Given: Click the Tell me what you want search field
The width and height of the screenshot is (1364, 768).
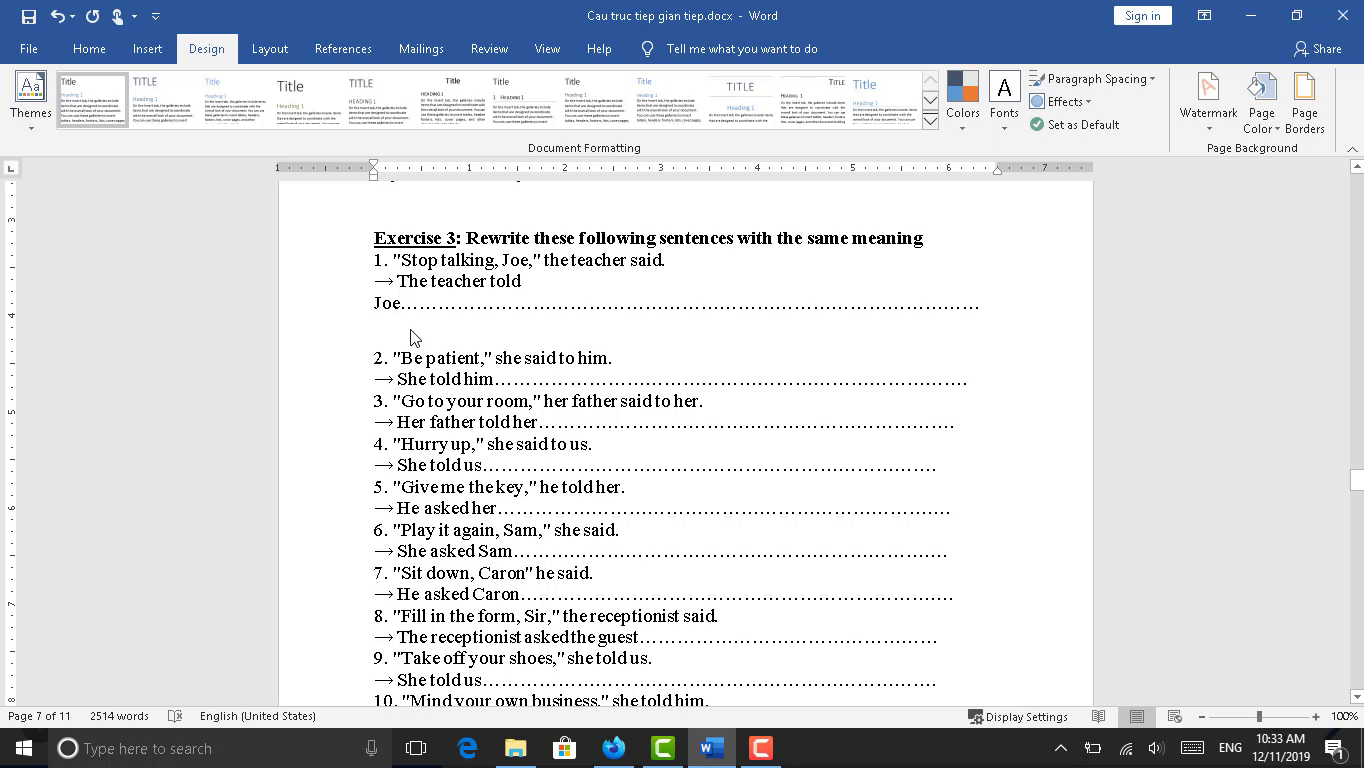Looking at the screenshot, I should [x=741, y=49].
